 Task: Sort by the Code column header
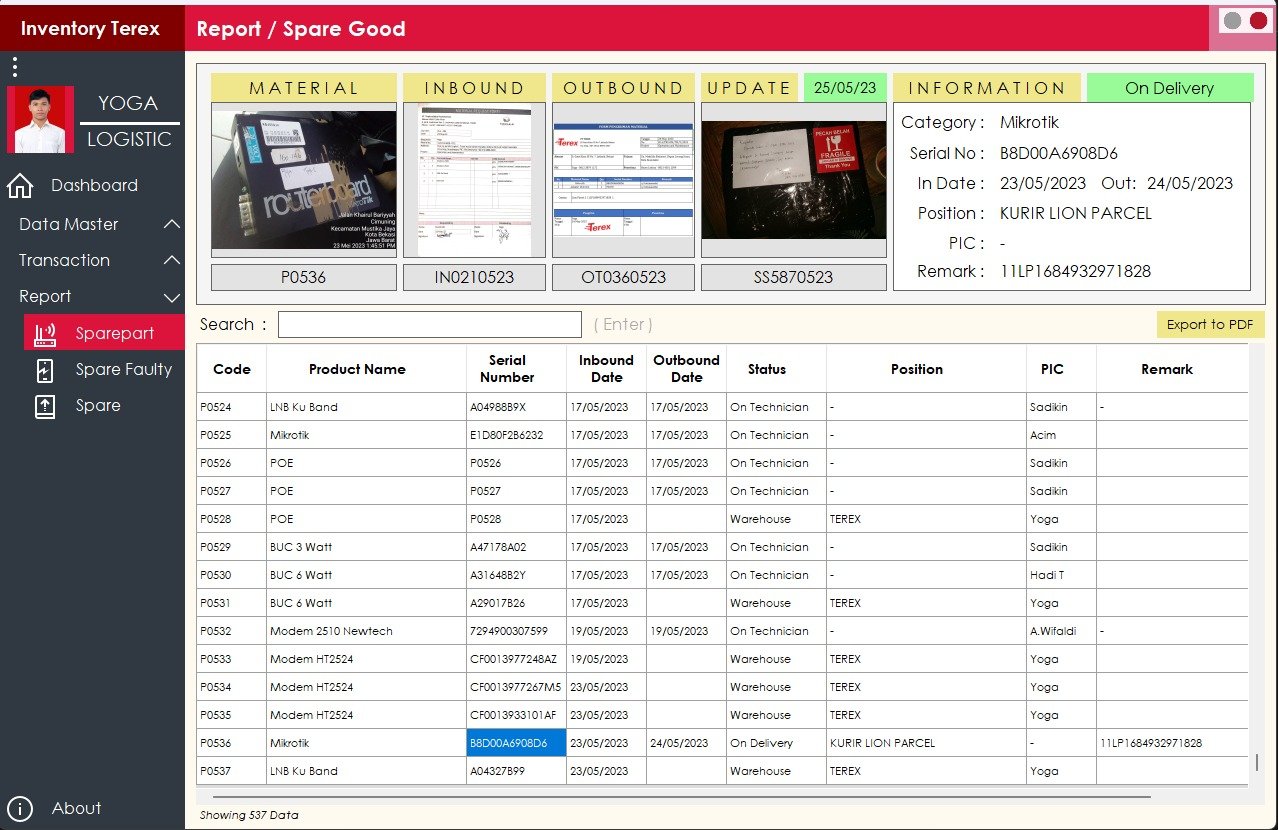coord(232,369)
